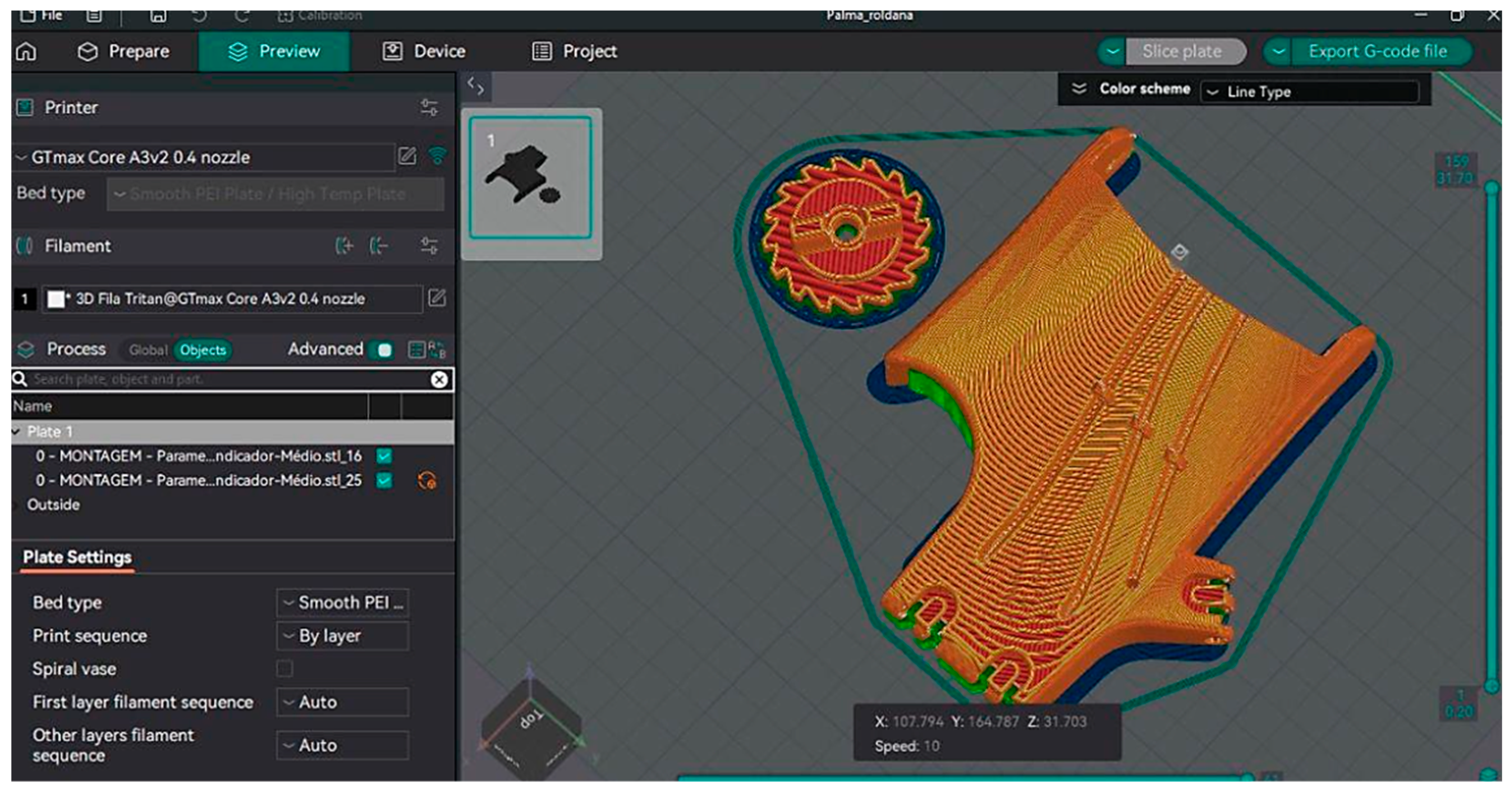
Task: Click the home icon
Action: (26, 52)
